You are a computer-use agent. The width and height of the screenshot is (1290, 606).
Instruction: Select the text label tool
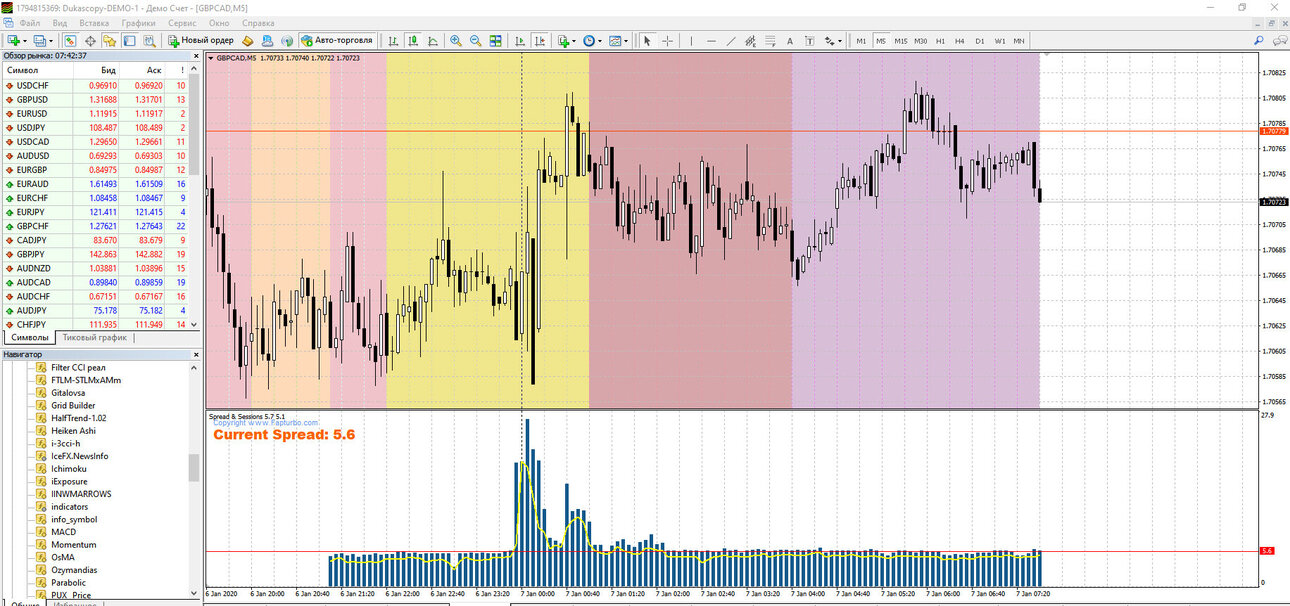point(809,41)
